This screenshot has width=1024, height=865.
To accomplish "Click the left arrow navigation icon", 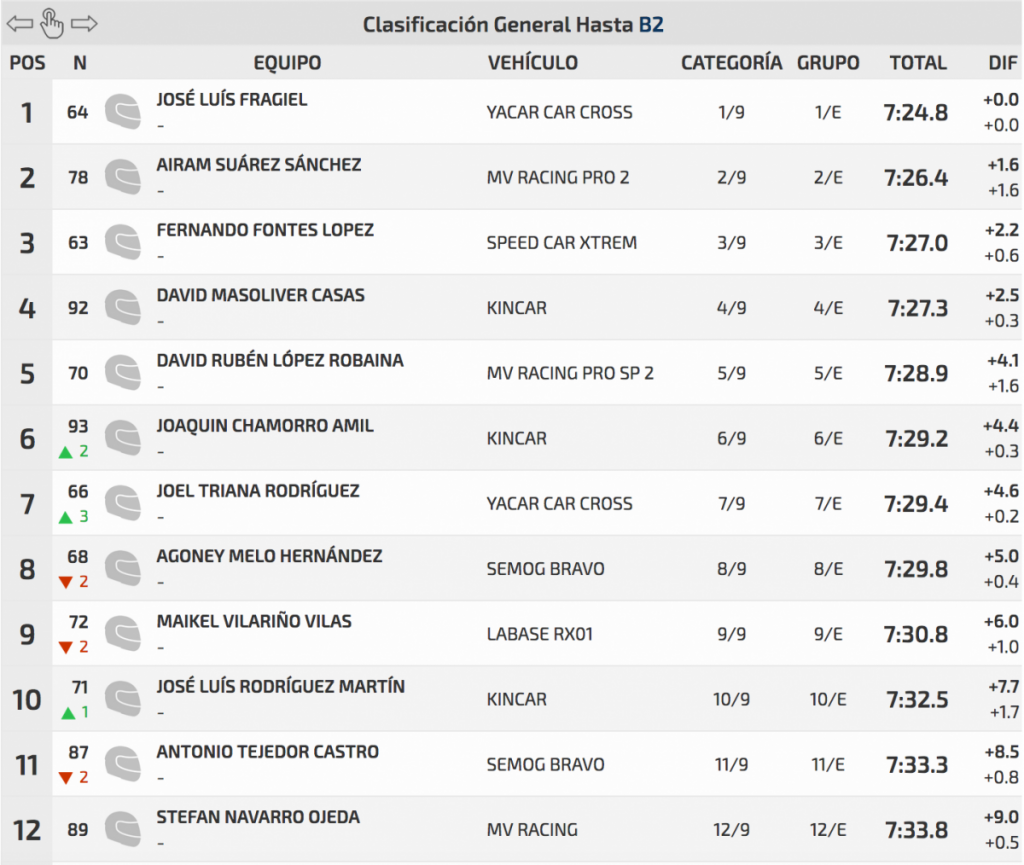I will 19,23.
